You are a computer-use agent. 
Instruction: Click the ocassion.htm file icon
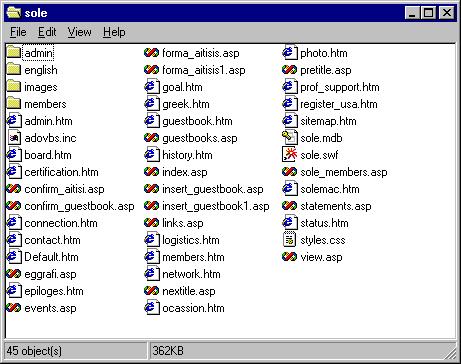tap(152, 308)
